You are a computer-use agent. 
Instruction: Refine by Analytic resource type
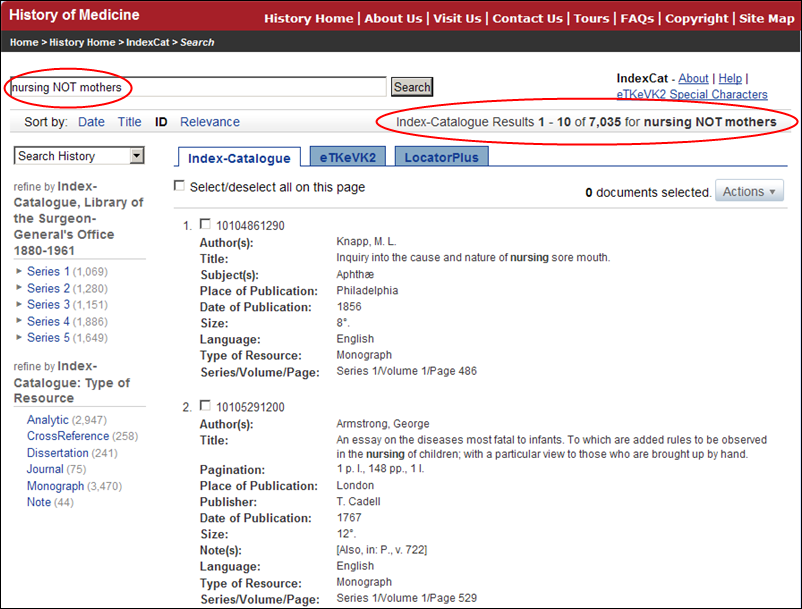click(48, 420)
